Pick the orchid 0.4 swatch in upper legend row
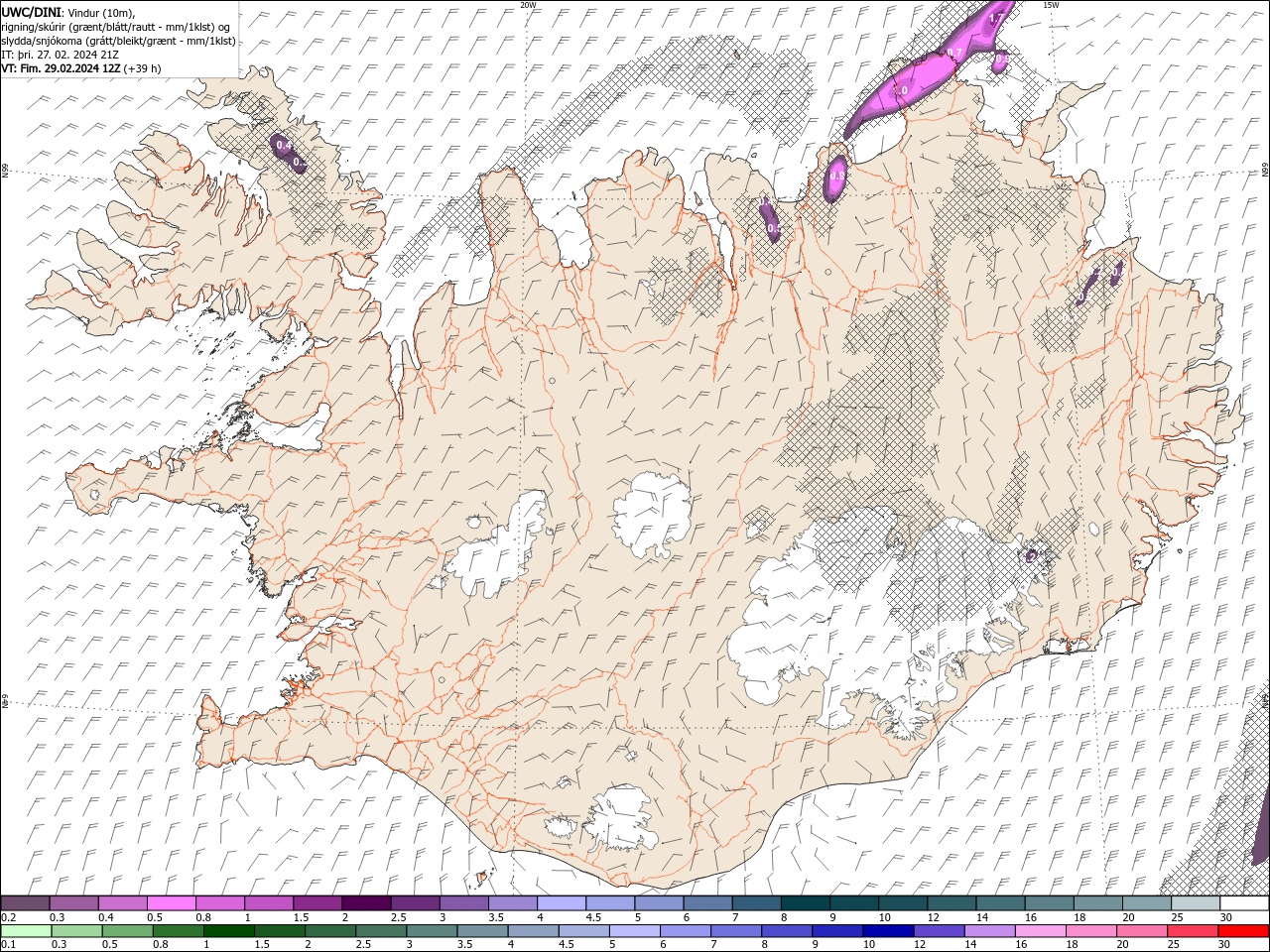1270x952 pixels. (x=122, y=903)
